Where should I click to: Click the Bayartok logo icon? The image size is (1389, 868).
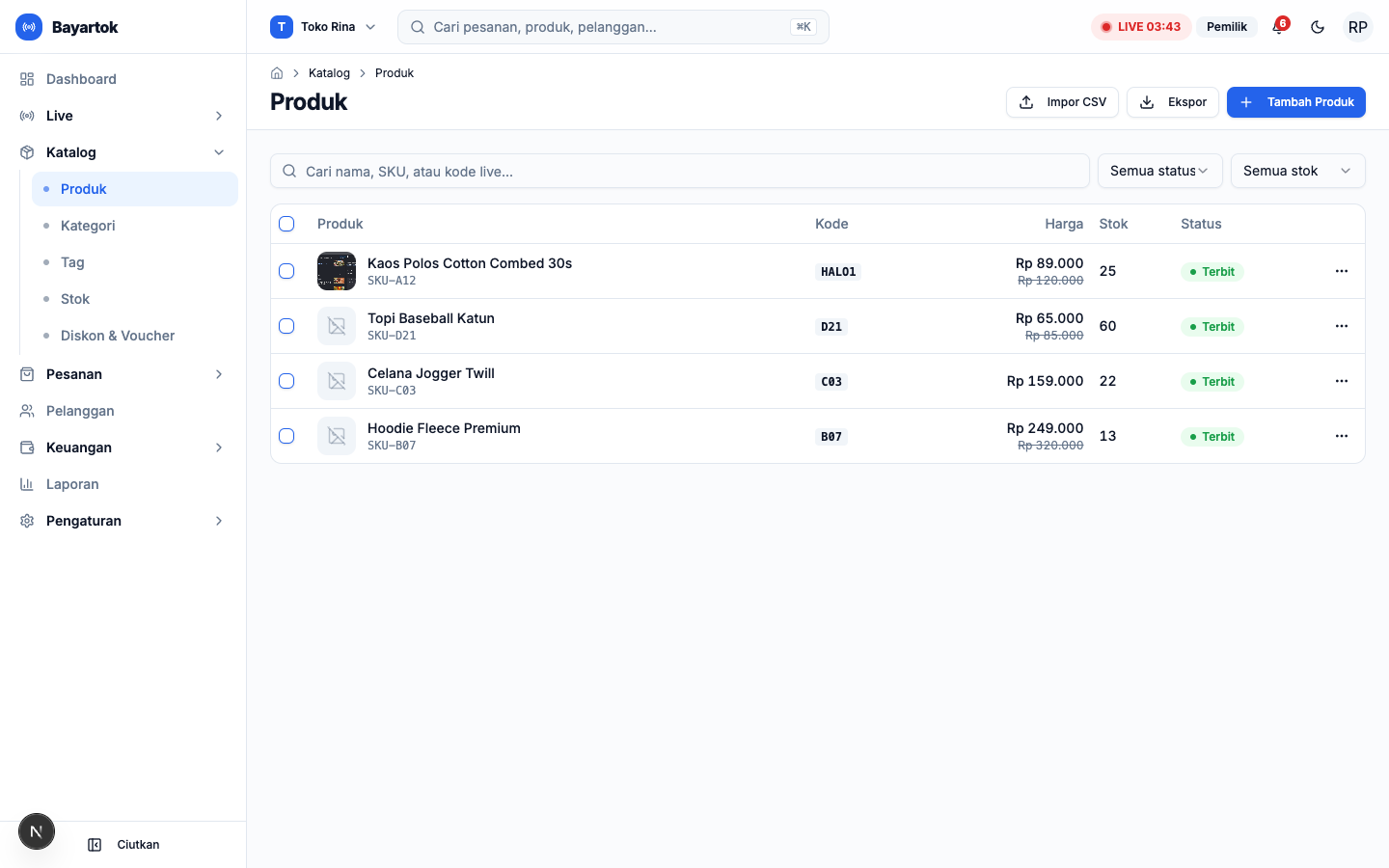tap(29, 27)
